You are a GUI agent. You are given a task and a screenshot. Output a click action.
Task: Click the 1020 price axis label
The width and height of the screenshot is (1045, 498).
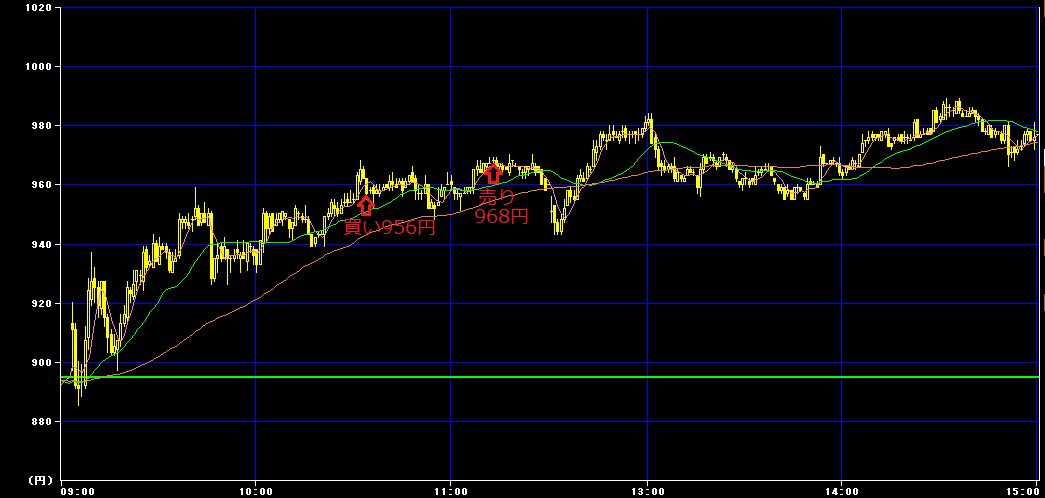click(x=39, y=7)
